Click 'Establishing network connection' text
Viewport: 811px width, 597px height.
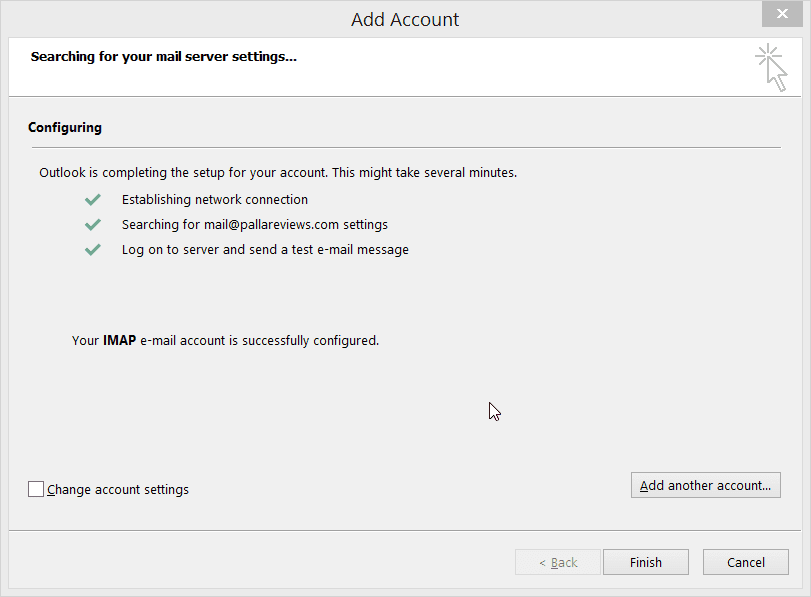215,200
